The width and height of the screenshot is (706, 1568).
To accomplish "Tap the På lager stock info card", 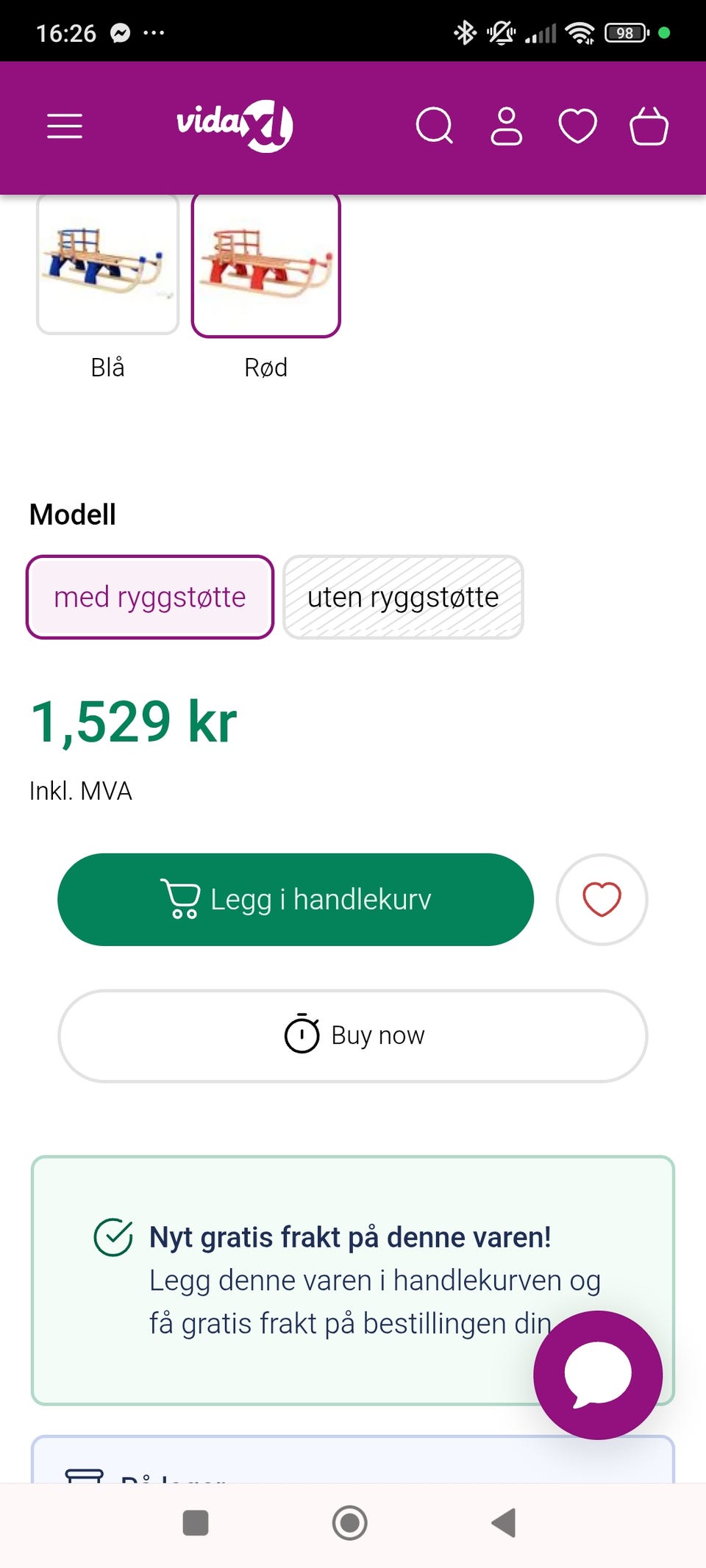I will tap(353, 1458).
